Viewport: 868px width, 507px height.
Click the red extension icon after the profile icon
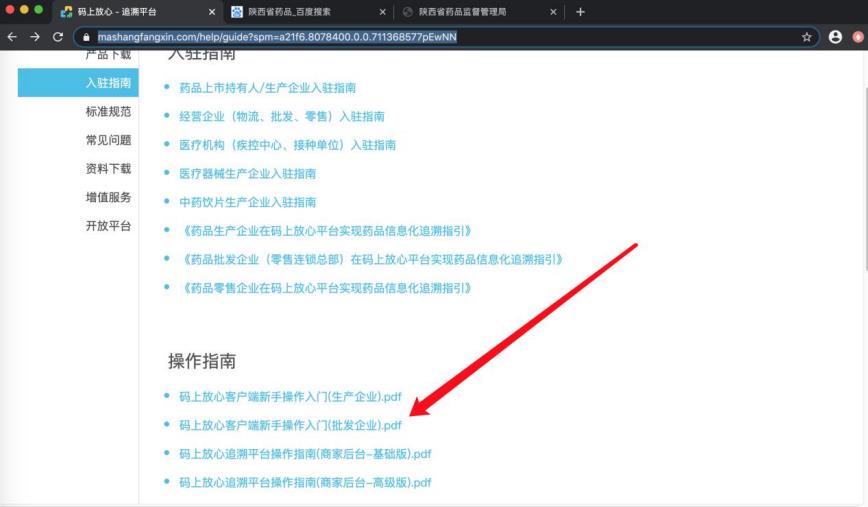(858, 37)
